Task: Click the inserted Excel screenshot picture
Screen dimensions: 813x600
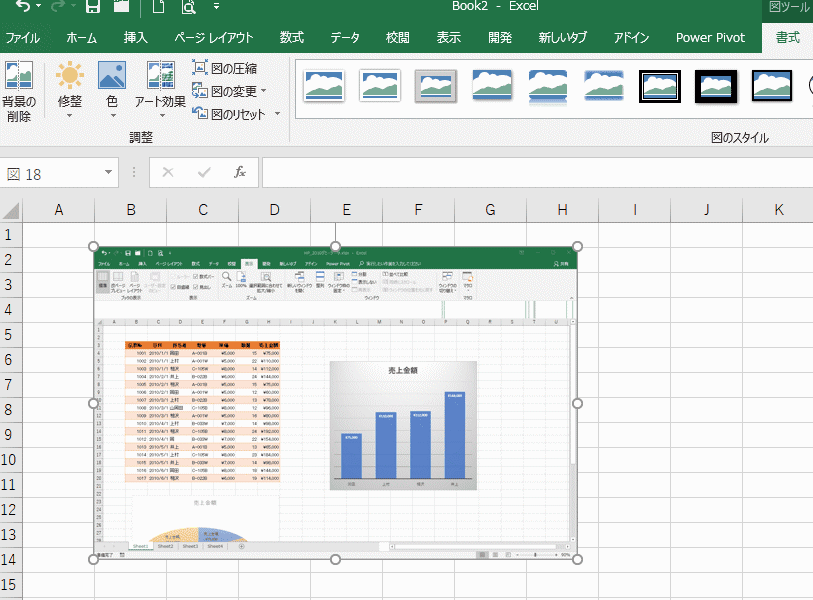Action: [x=335, y=403]
